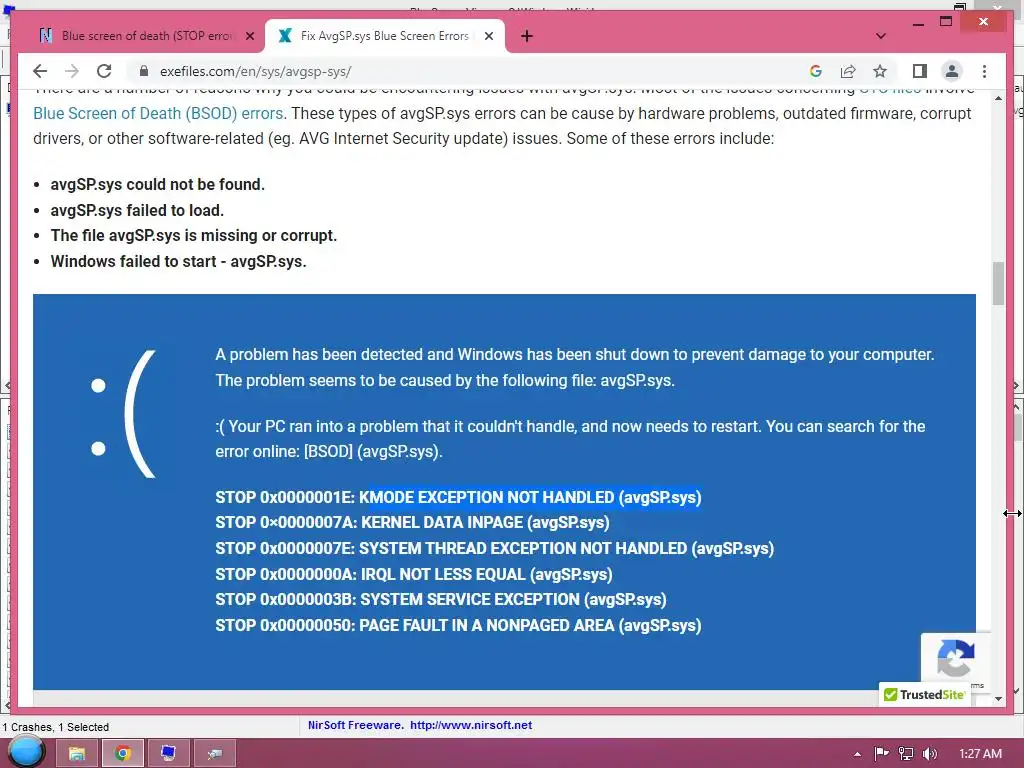Expand the tab search chevron
The image size is (1024, 768).
pos(880,36)
